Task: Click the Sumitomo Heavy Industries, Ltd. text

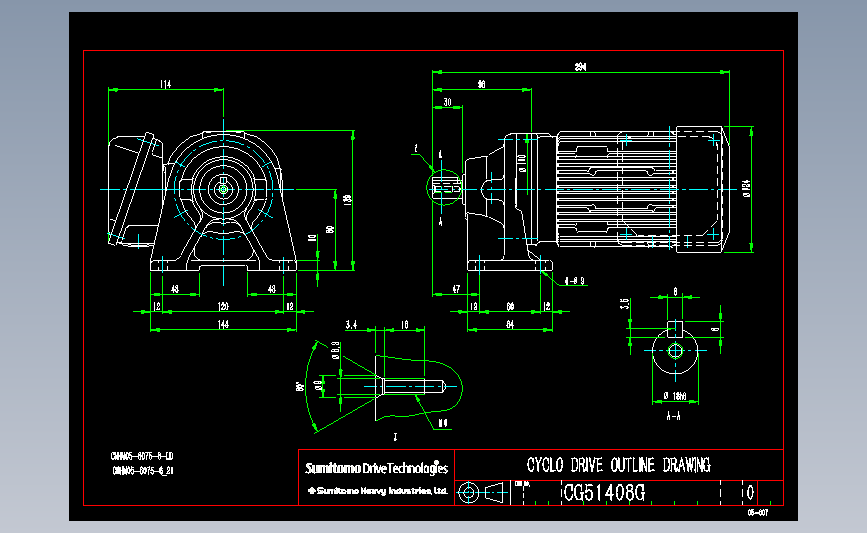Action: click(378, 491)
